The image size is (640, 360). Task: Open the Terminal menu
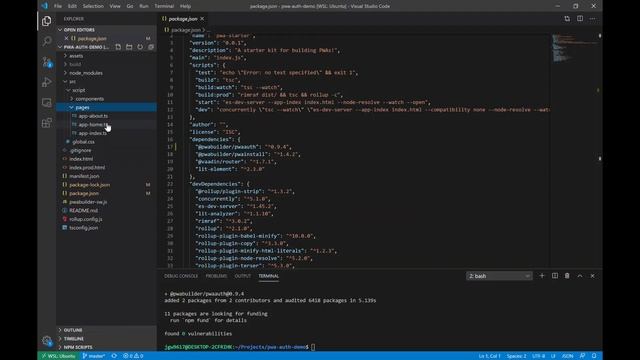164,6
